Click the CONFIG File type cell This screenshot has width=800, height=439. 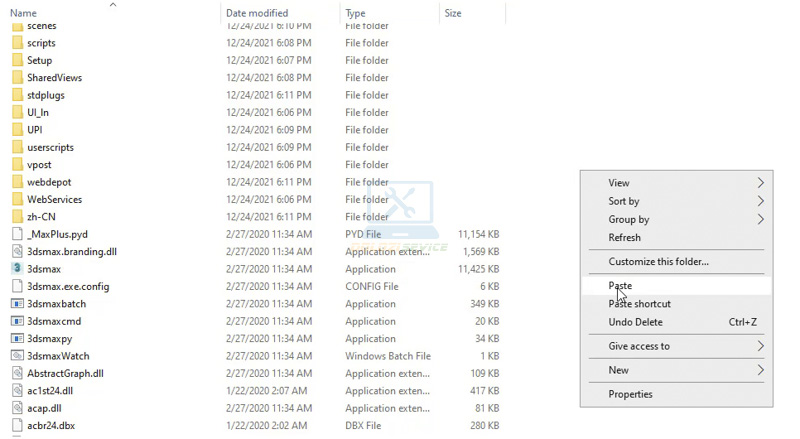(371, 286)
